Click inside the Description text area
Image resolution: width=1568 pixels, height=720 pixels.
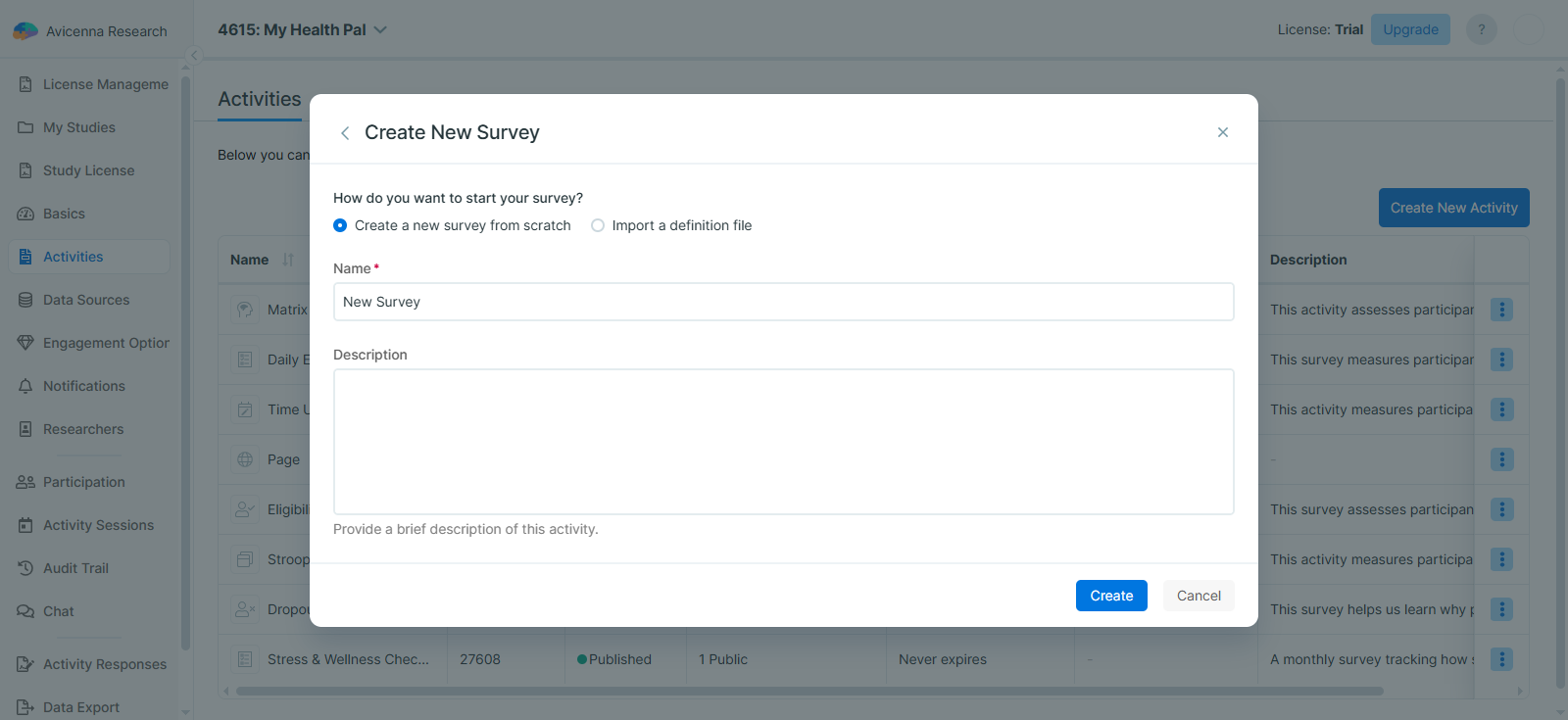[782, 441]
